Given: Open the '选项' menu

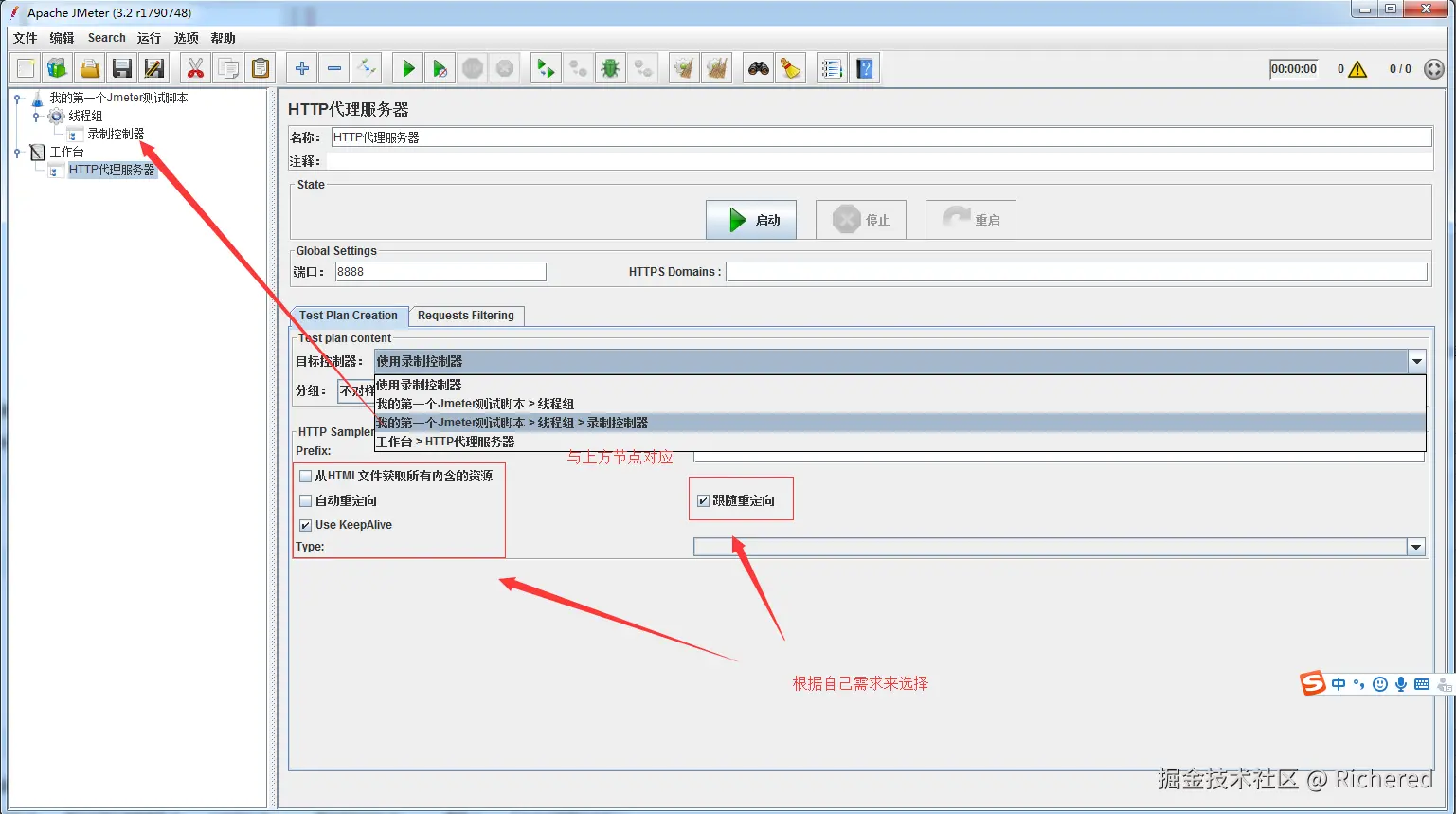Looking at the screenshot, I should point(187,38).
